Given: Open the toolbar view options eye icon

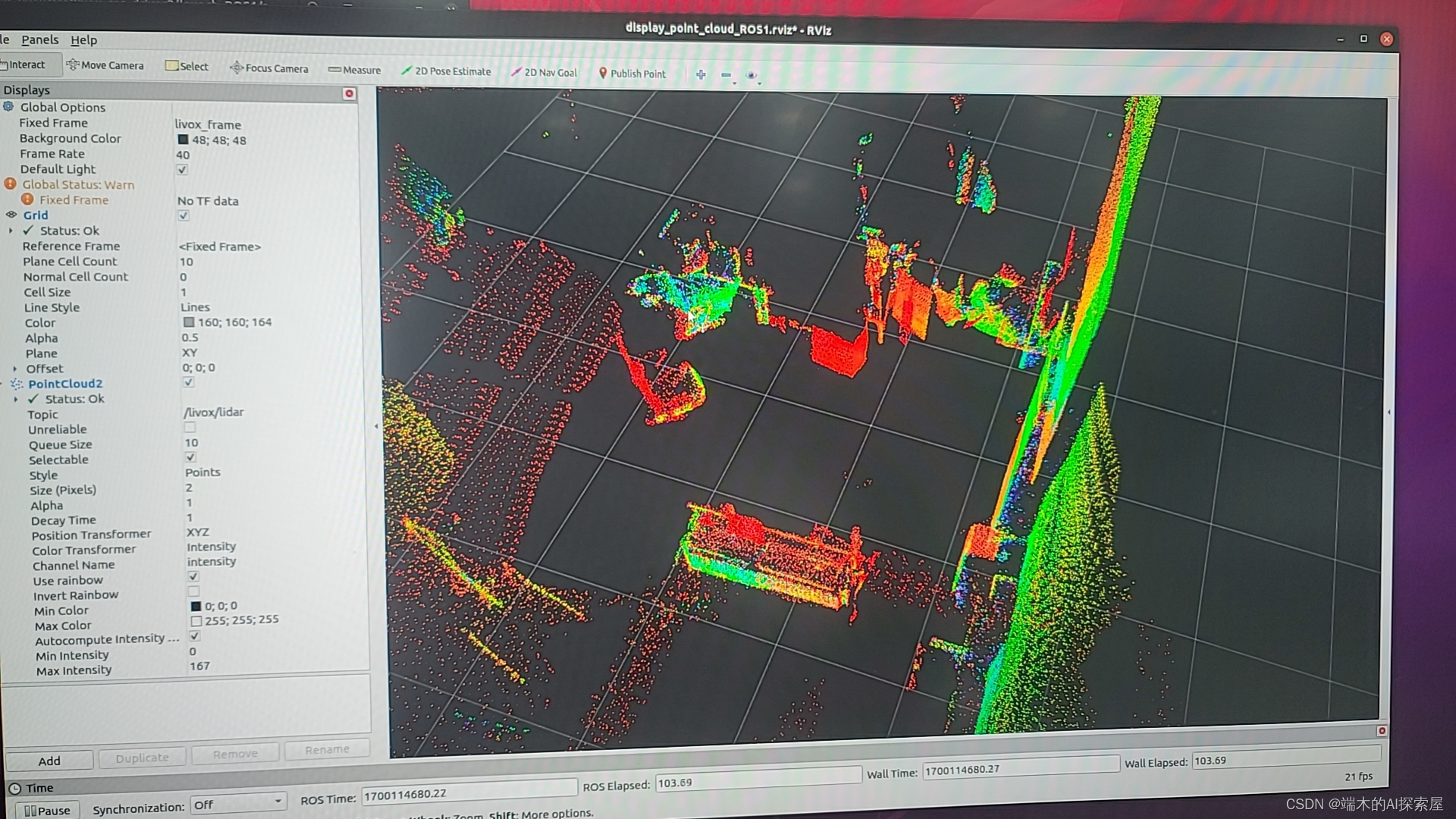Looking at the screenshot, I should click(752, 75).
